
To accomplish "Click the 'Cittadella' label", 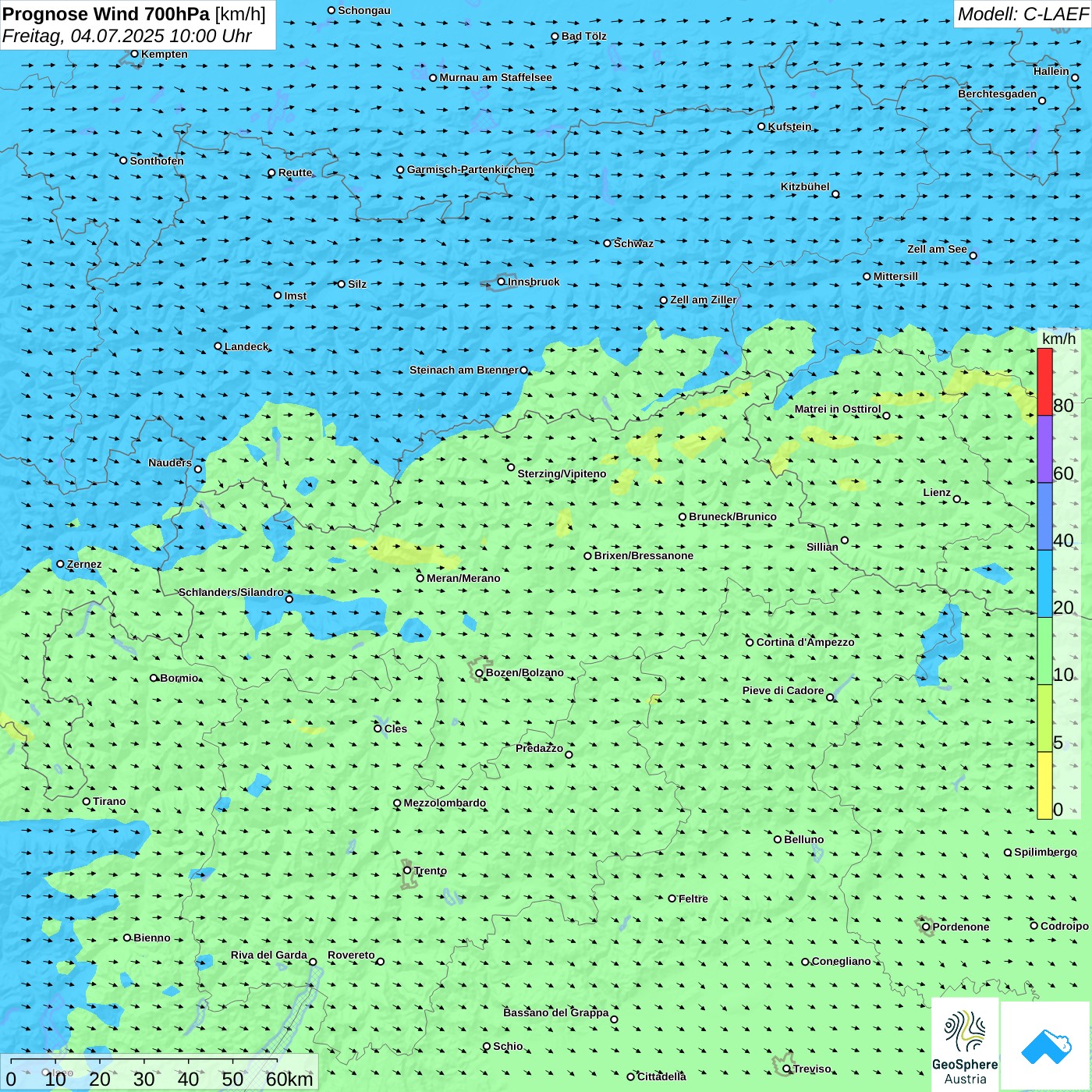I will (661, 1076).
